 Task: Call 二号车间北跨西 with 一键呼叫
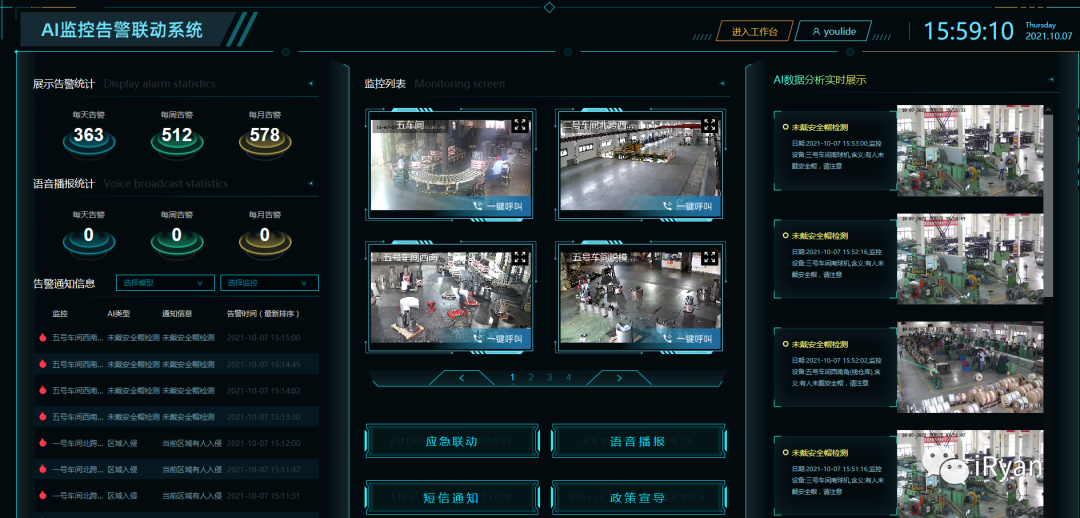coord(687,205)
